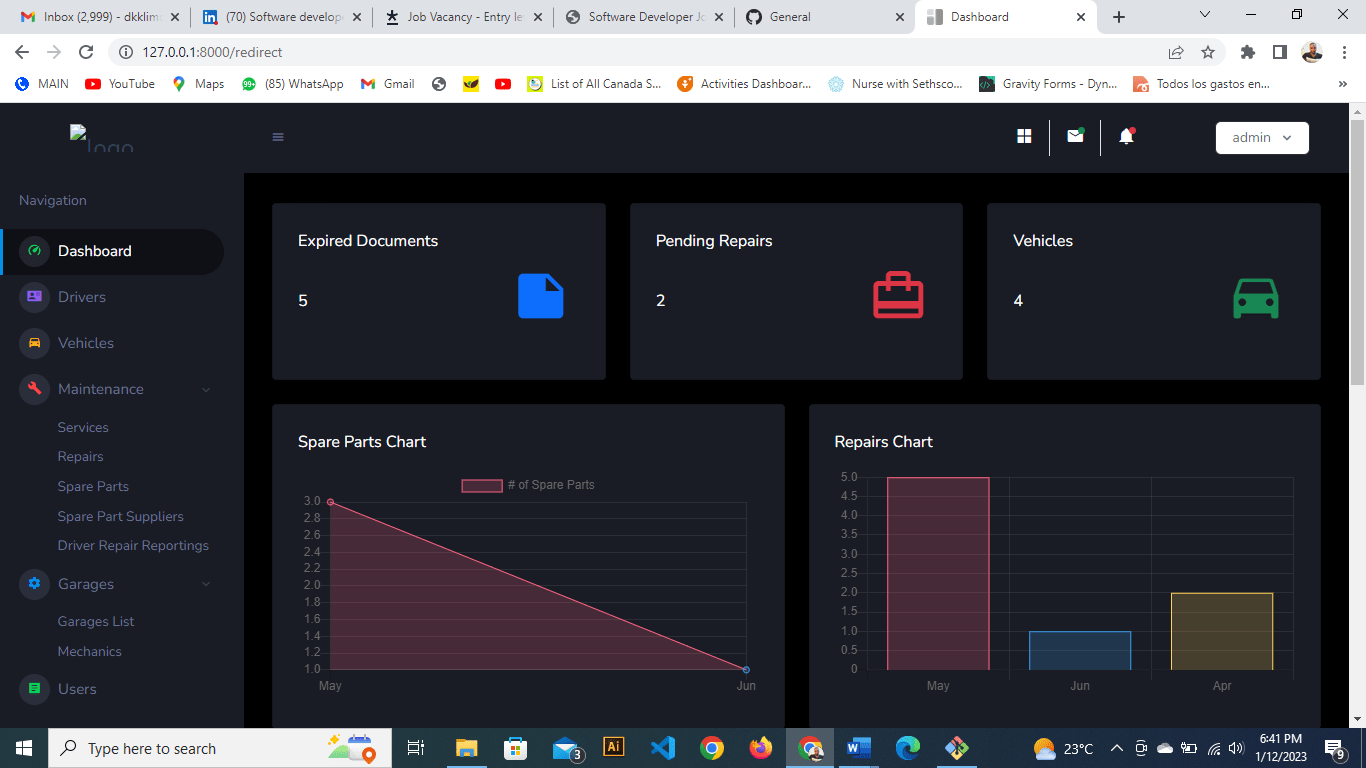Click the green car icon on Vehicles card
This screenshot has width=1366, height=768.
point(1255,296)
